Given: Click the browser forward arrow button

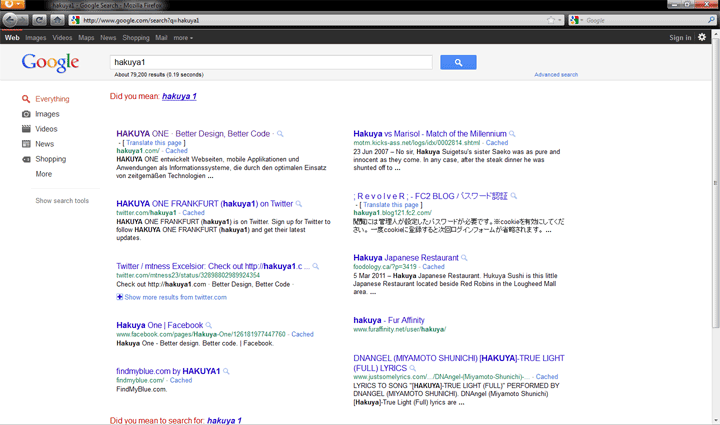Looking at the screenshot, I should 23,20.
